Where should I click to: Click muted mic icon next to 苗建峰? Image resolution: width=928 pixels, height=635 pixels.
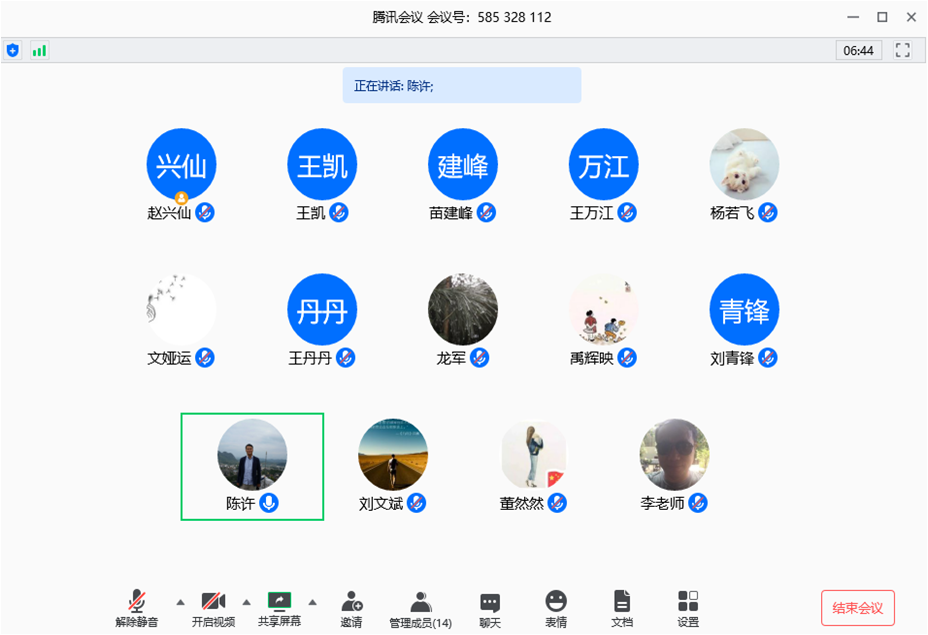point(486,212)
